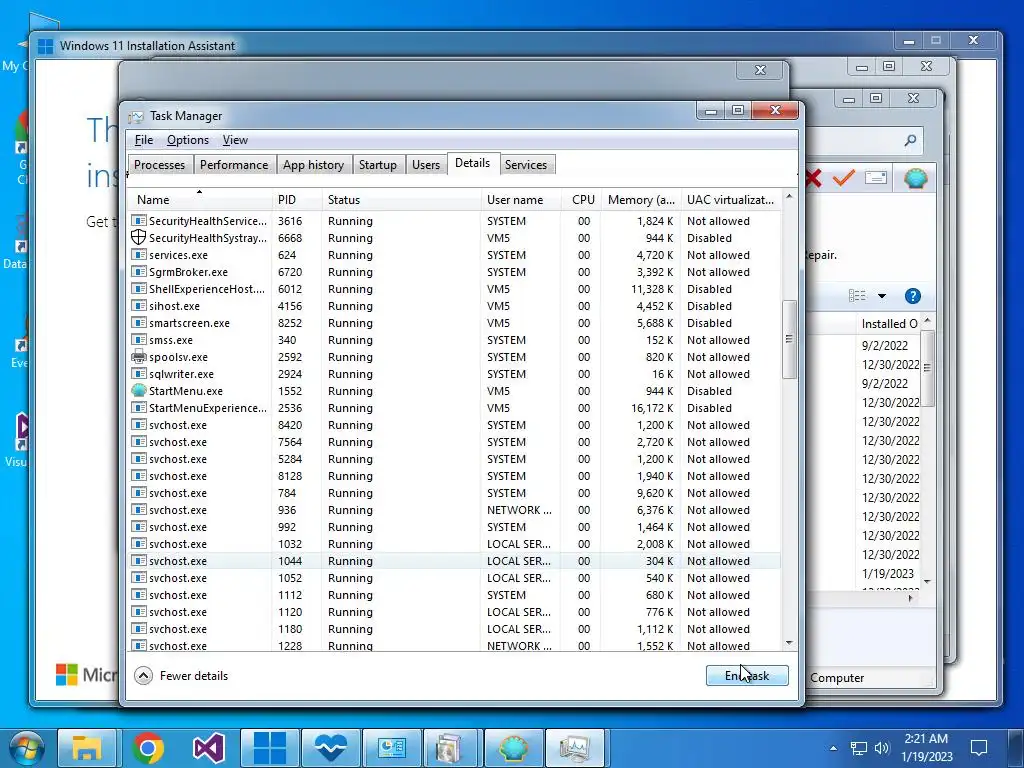The width and height of the screenshot is (1024, 768).
Task: Select the ShellExperienceHost process row
Action: tap(454, 289)
